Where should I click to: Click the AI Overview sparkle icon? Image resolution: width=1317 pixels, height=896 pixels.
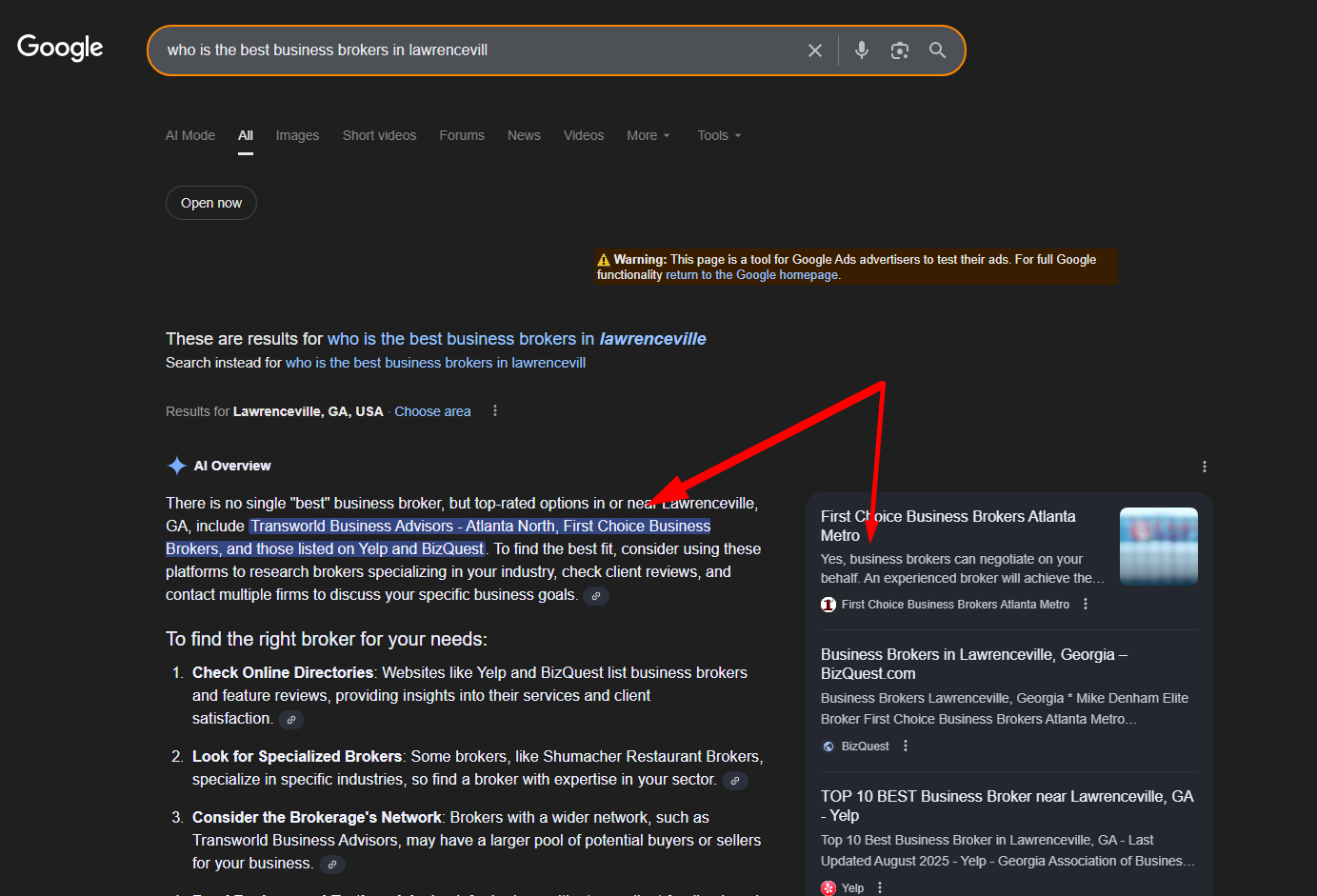(x=176, y=466)
